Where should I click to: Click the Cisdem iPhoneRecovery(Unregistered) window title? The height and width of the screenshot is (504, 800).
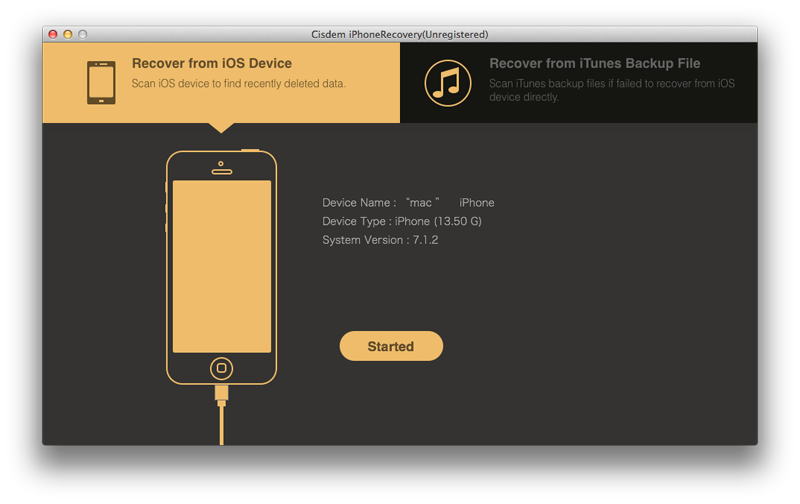click(399, 34)
